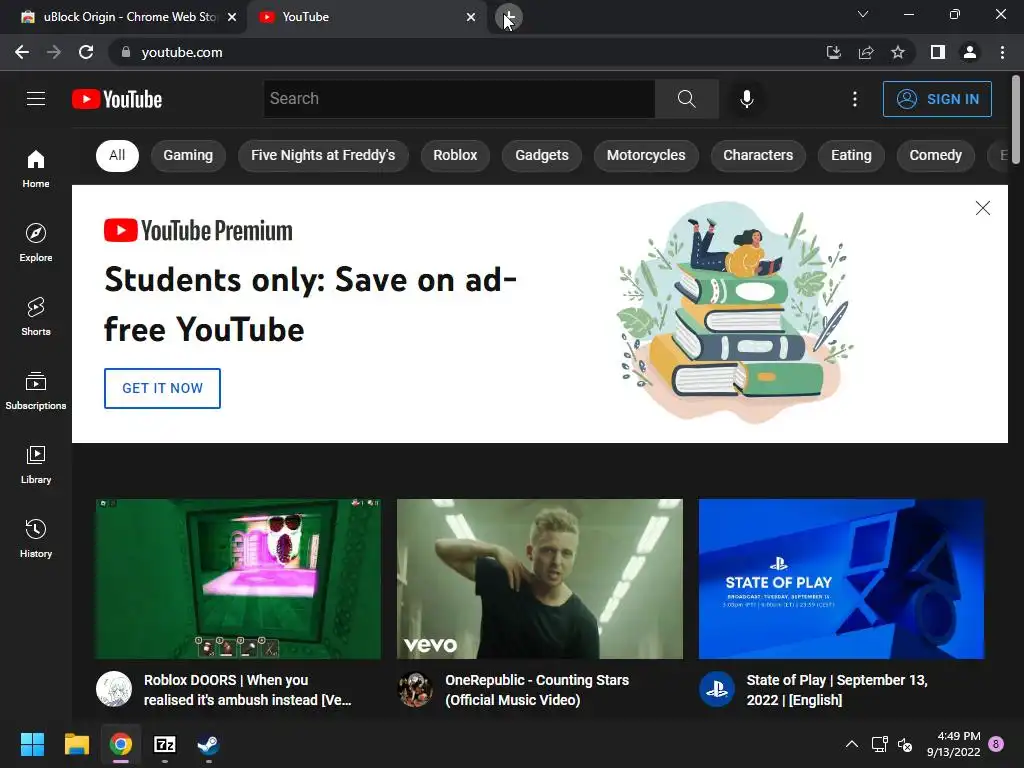The image size is (1024, 768).
Task: Click the search magnifier button
Action: tap(686, 99)
